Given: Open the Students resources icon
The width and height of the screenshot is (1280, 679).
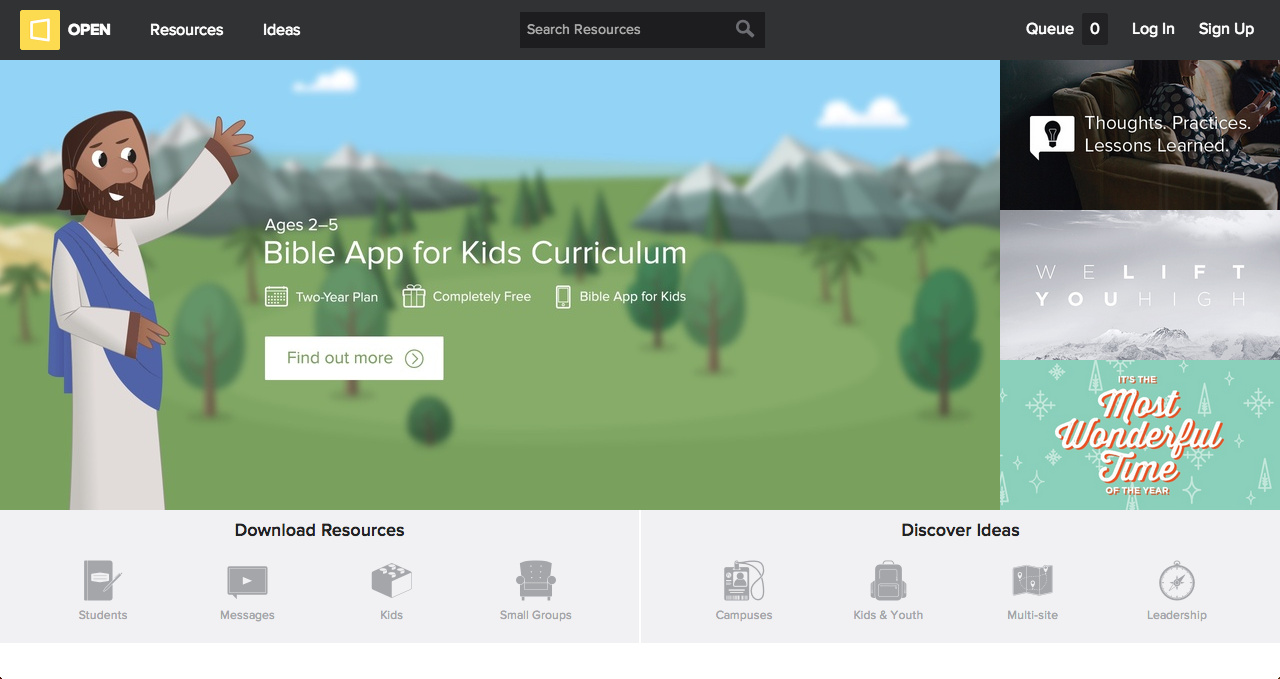Looking at the screenshot, I should (x=103, y=581).
